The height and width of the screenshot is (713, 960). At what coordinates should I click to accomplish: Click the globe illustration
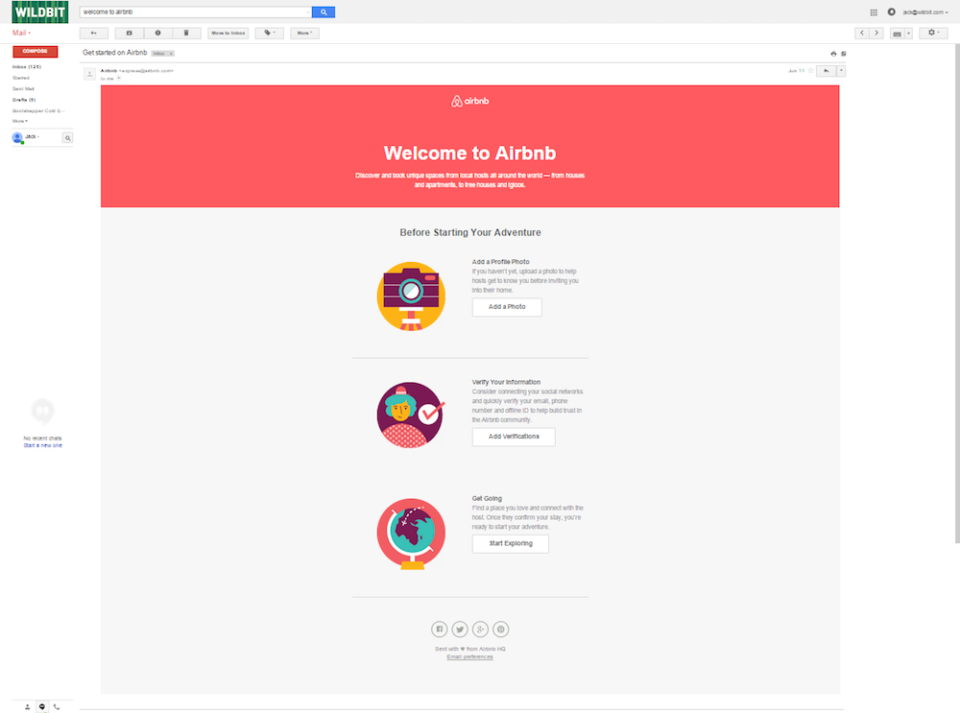411,534
